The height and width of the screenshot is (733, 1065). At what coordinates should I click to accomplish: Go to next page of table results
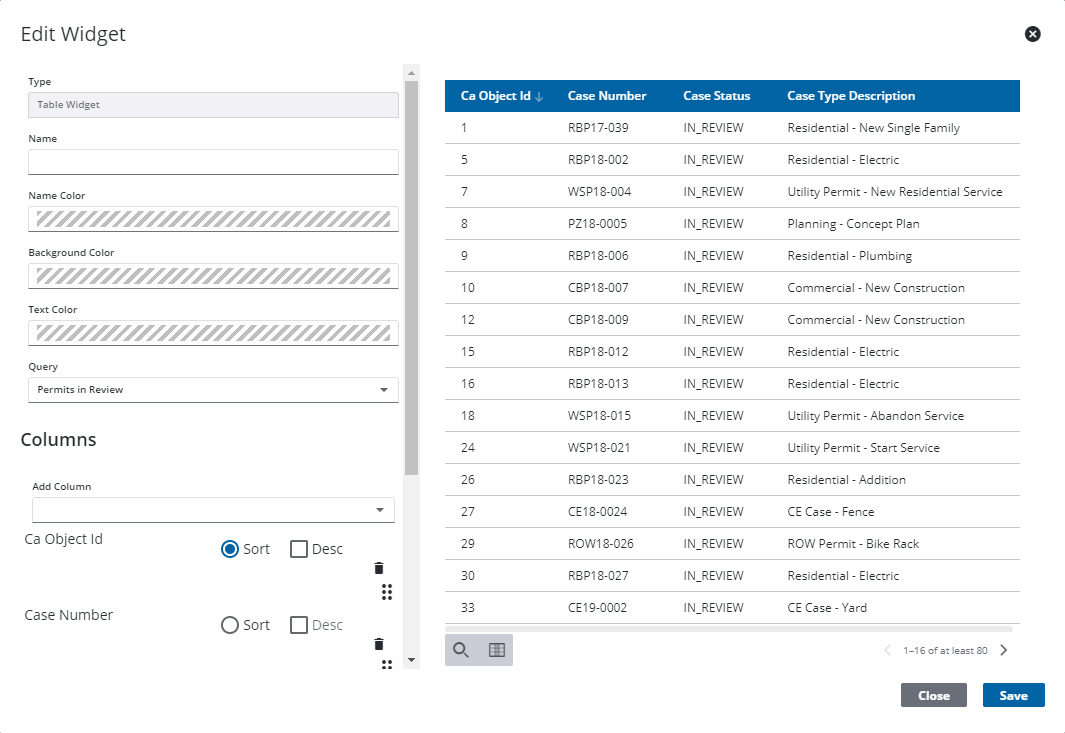point(1004,650)
